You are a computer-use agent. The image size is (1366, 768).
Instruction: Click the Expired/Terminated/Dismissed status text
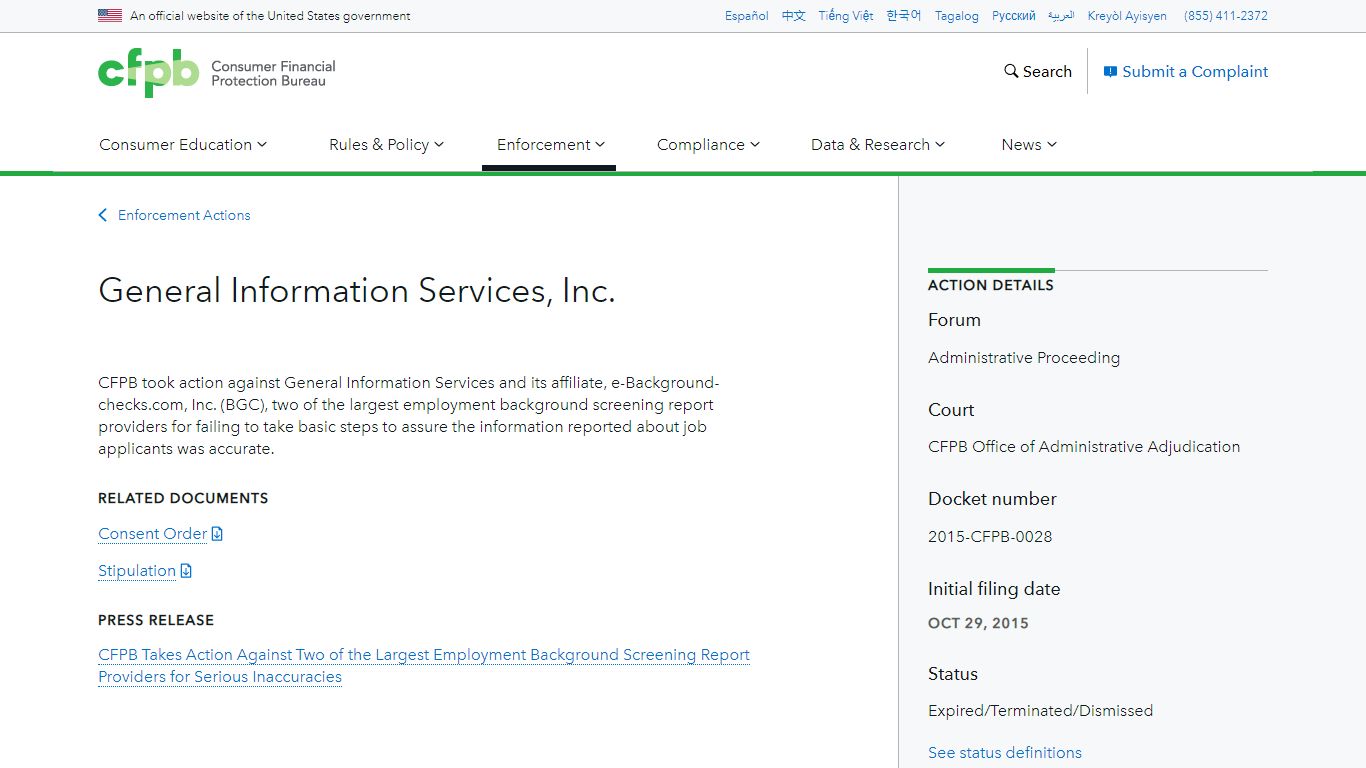pos(1040,711)
